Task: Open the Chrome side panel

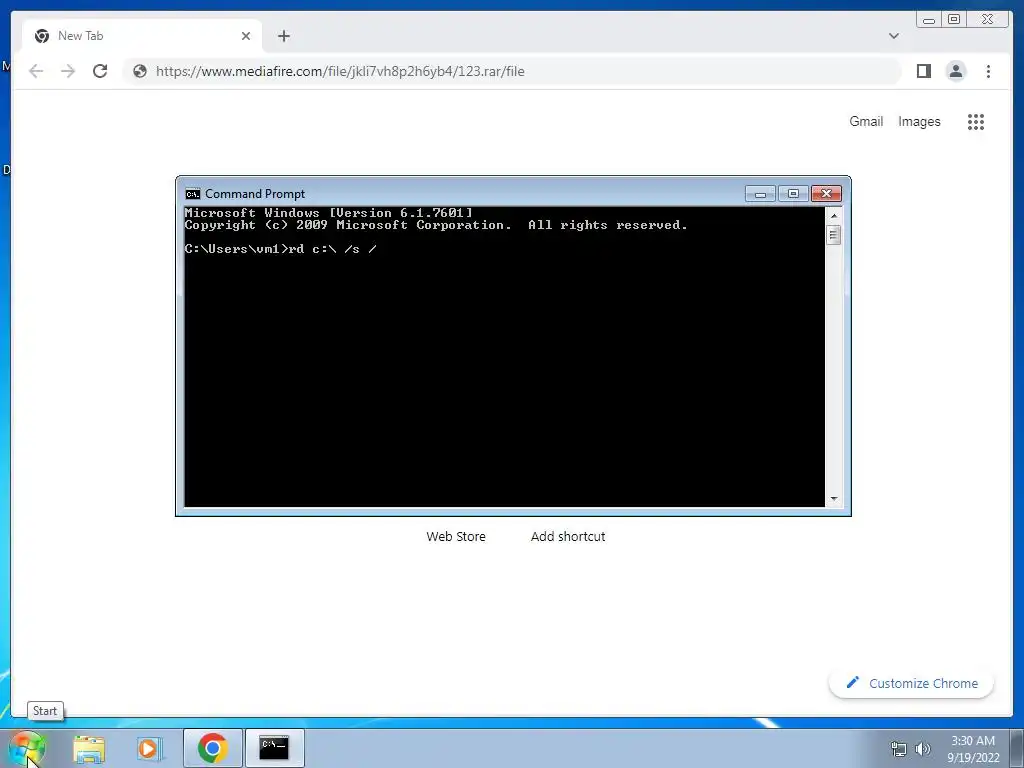Action: tap(923, 71)
